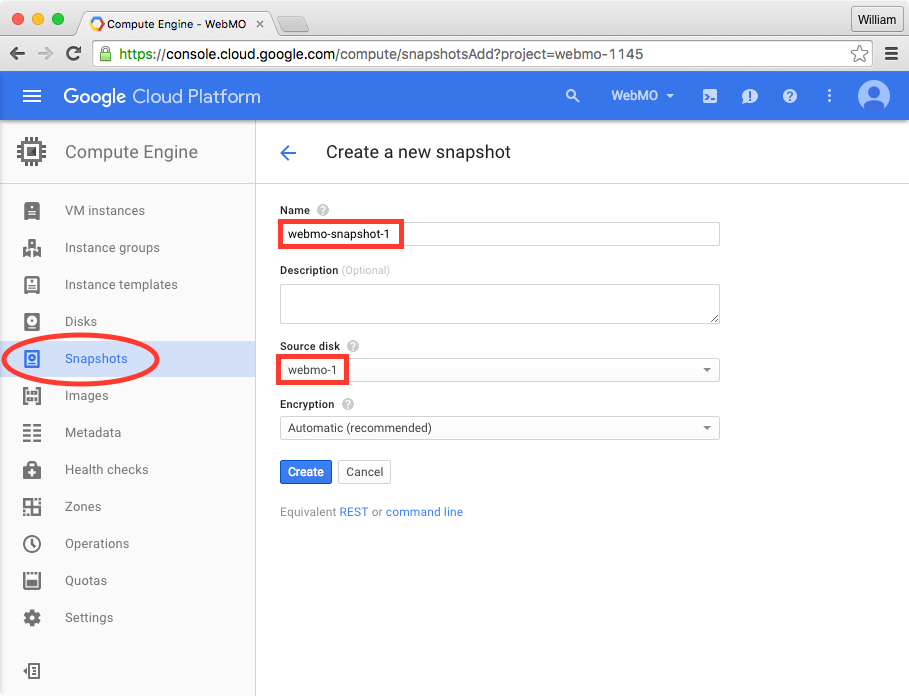Open Disks page
This screenshot has width=909, height=696.
point(81,322)
